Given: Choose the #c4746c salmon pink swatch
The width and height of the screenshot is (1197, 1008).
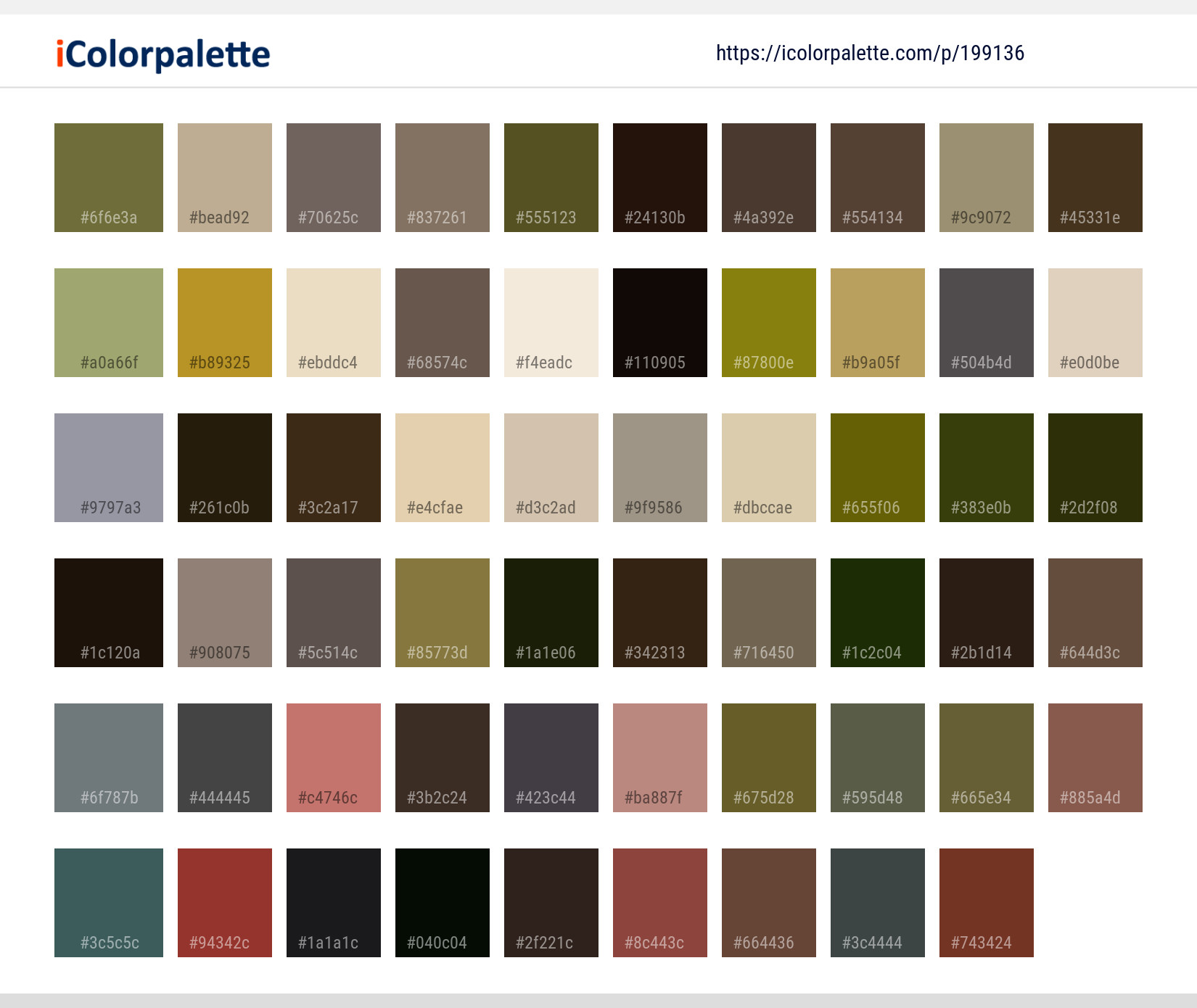Looking at the screenshot, I should 334,758.
